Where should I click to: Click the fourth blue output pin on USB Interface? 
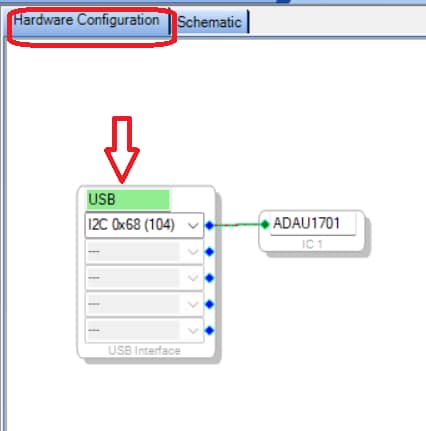(209, 304)
